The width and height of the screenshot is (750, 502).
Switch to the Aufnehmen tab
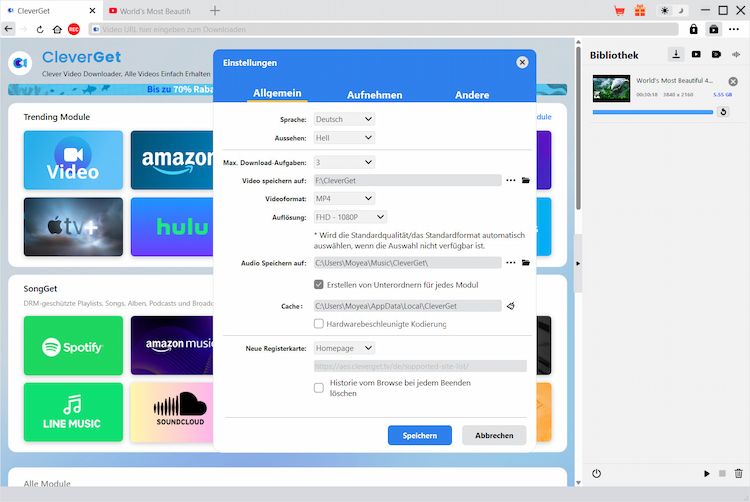tap(374, 95)
